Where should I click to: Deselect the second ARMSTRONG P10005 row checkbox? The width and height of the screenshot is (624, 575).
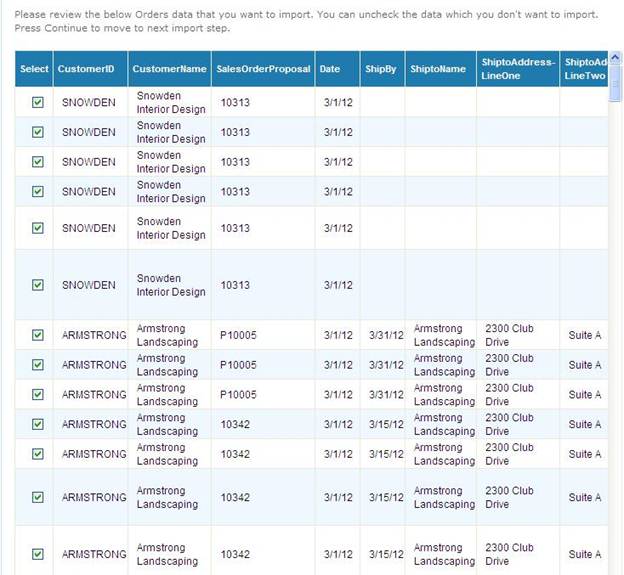38,365
